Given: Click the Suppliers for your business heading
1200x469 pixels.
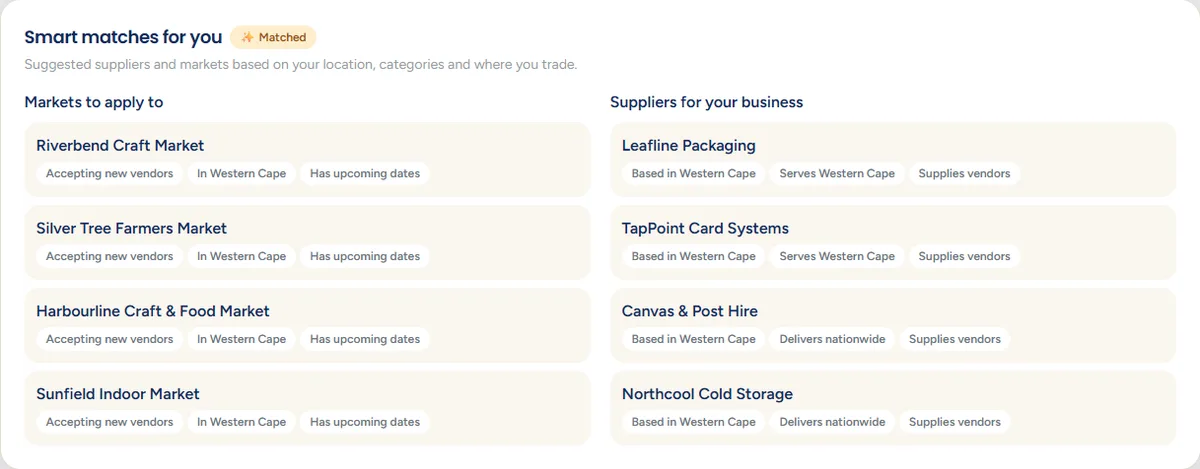Looking at the screenshot, I should [x=706, y=102].
